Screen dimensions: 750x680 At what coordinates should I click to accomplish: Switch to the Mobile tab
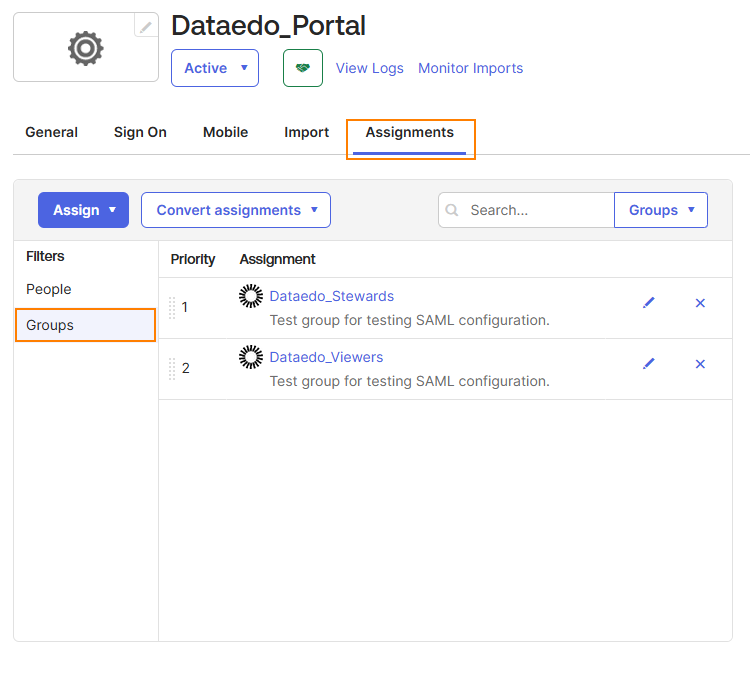pyautogui.click(x=225, y=132)
